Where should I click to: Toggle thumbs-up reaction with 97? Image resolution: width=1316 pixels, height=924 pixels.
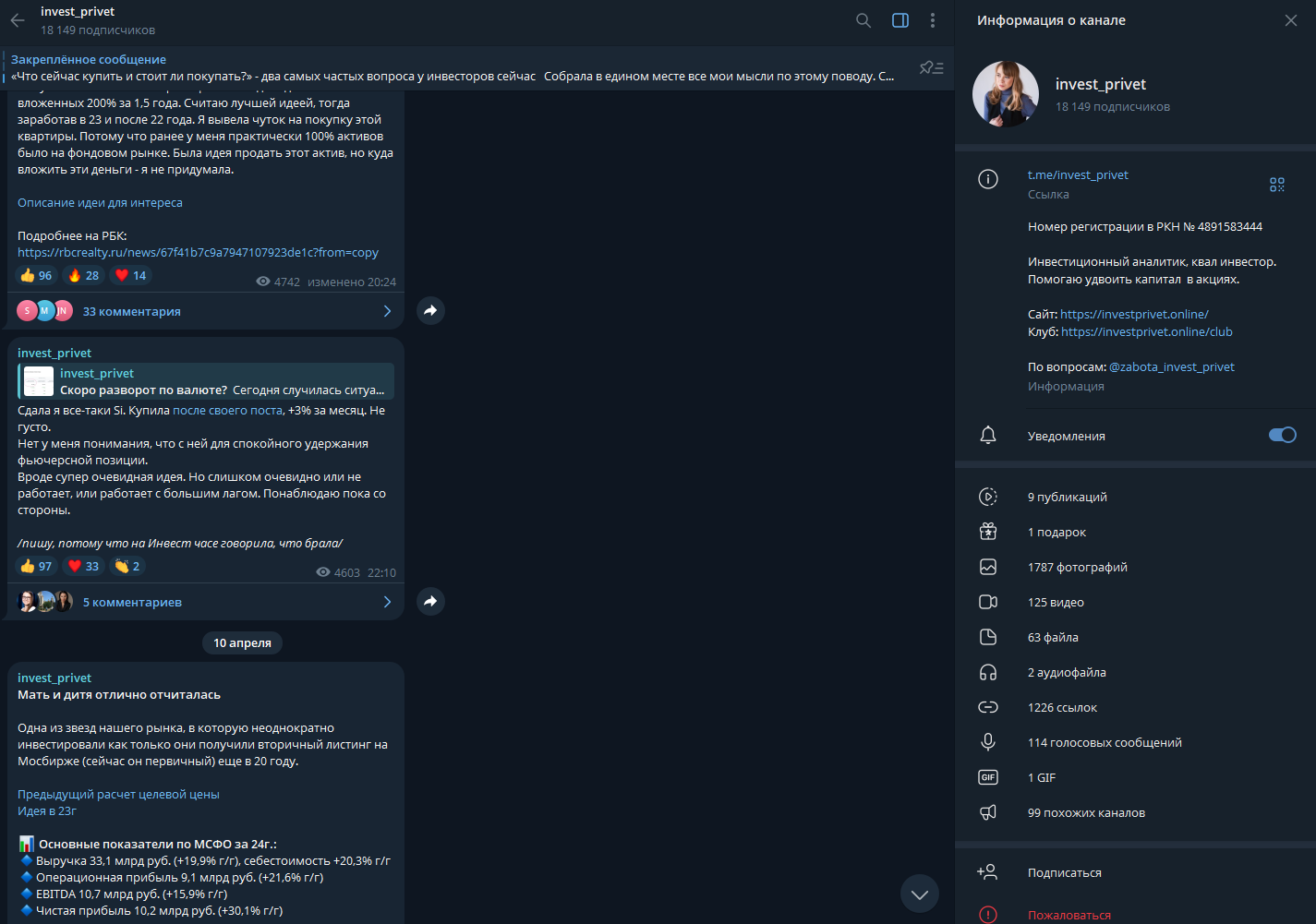click(x=36, y=566)
